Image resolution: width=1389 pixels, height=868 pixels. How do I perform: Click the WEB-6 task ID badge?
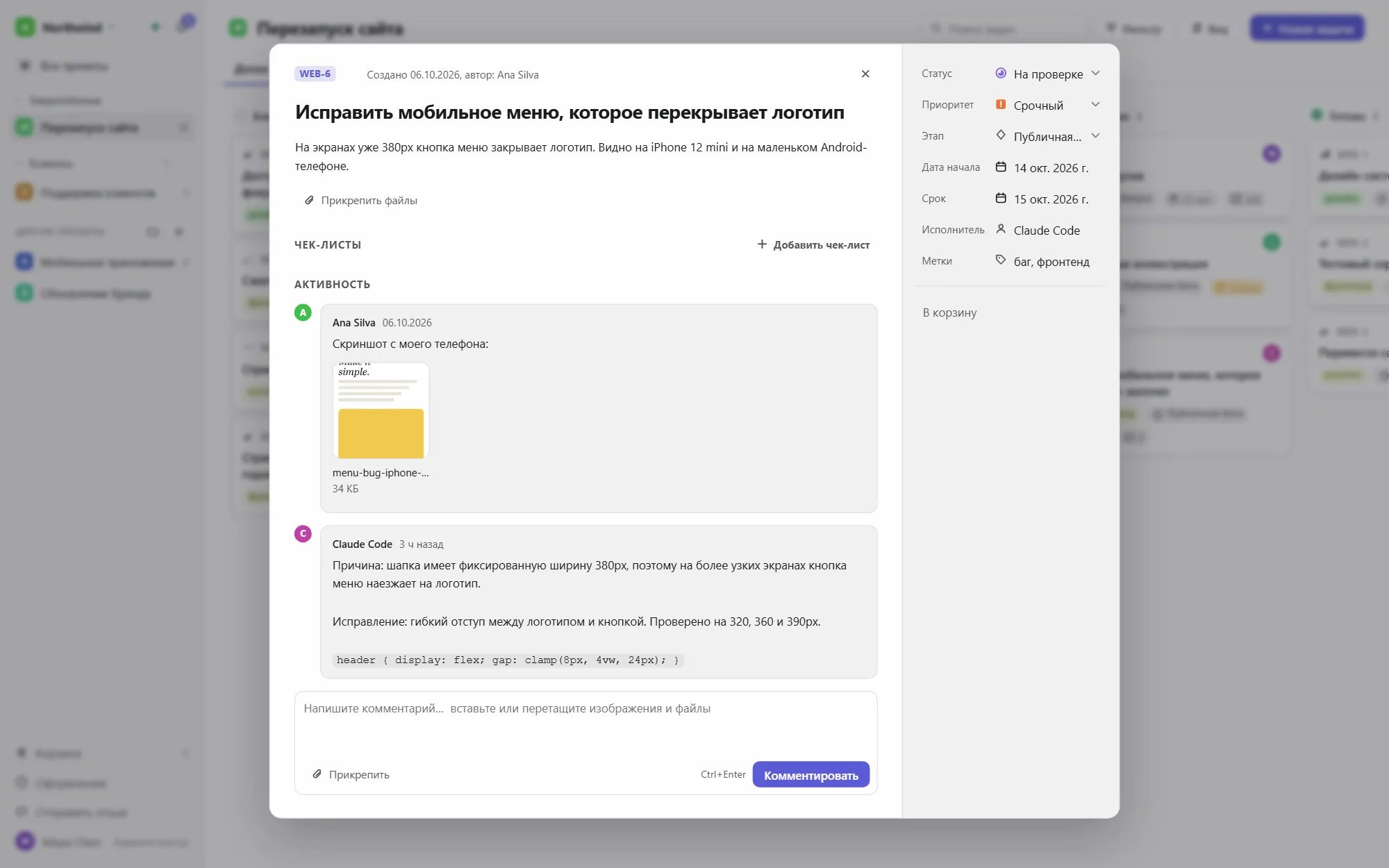(315, 74)
